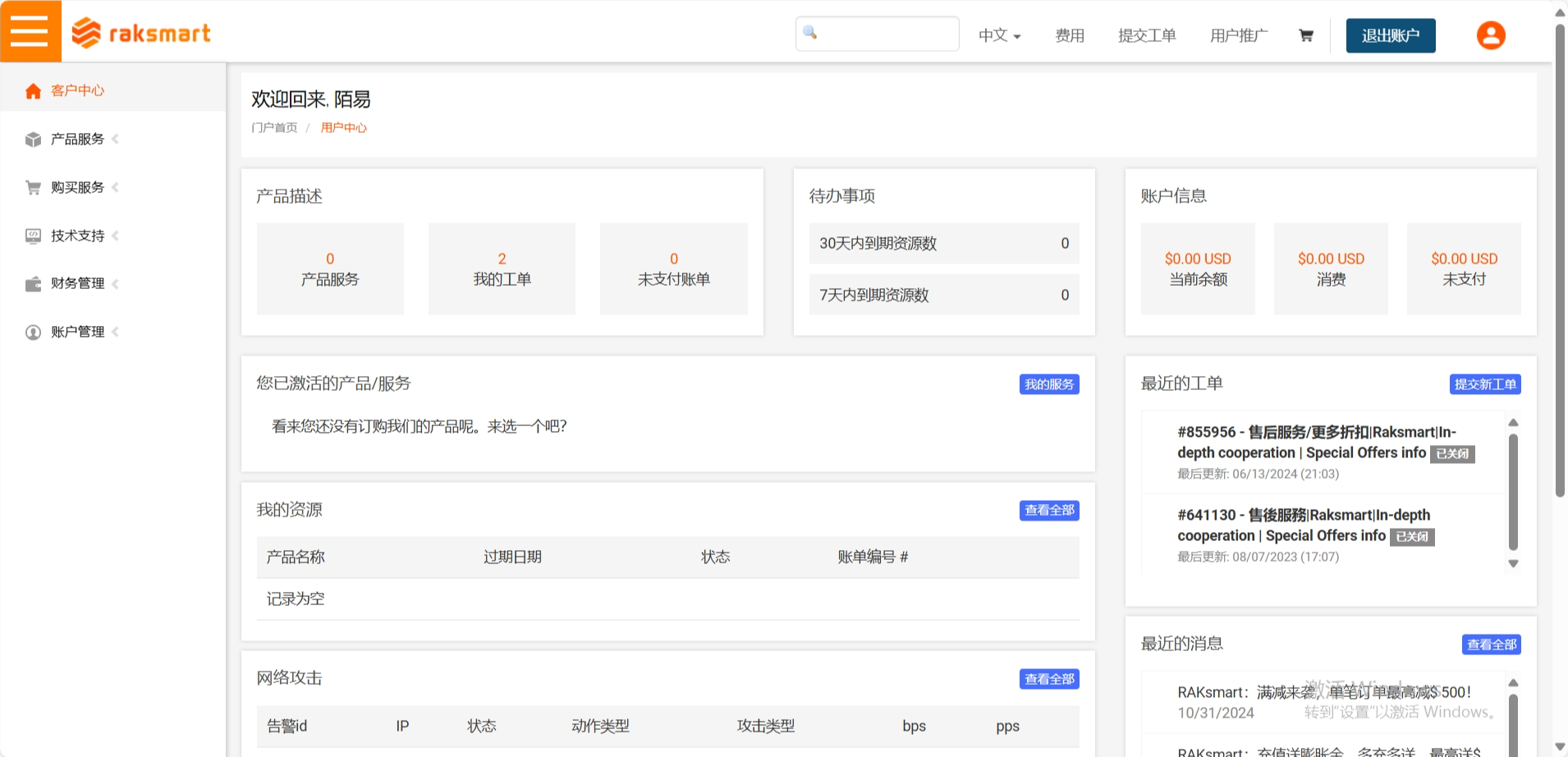The image size is (1568, 757).
Task: Click 查看全部 in 最近的消息 panel
Action: coord(1491,644)
